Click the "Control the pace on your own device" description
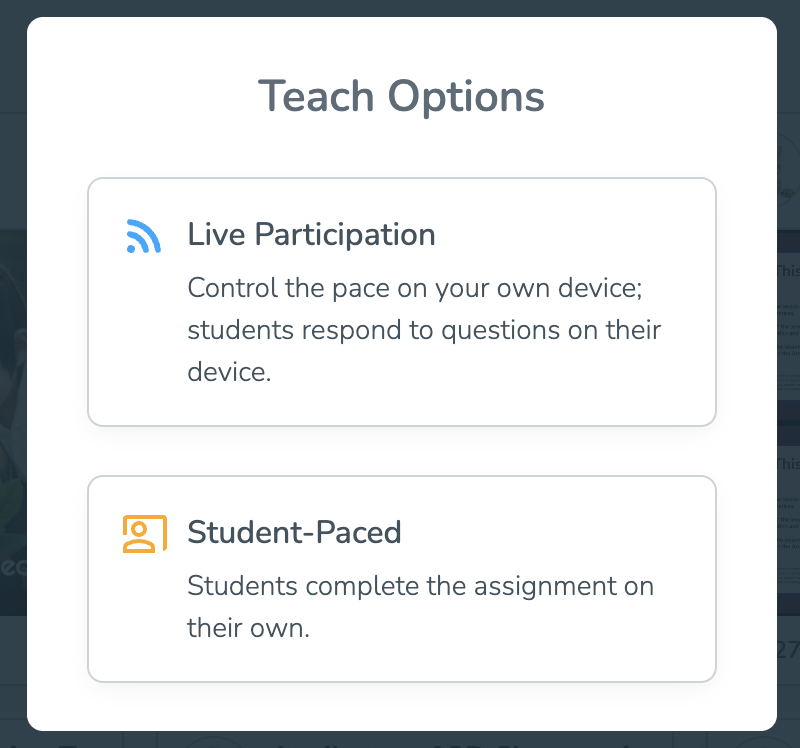The image size is (800, 748). [415, 288]
